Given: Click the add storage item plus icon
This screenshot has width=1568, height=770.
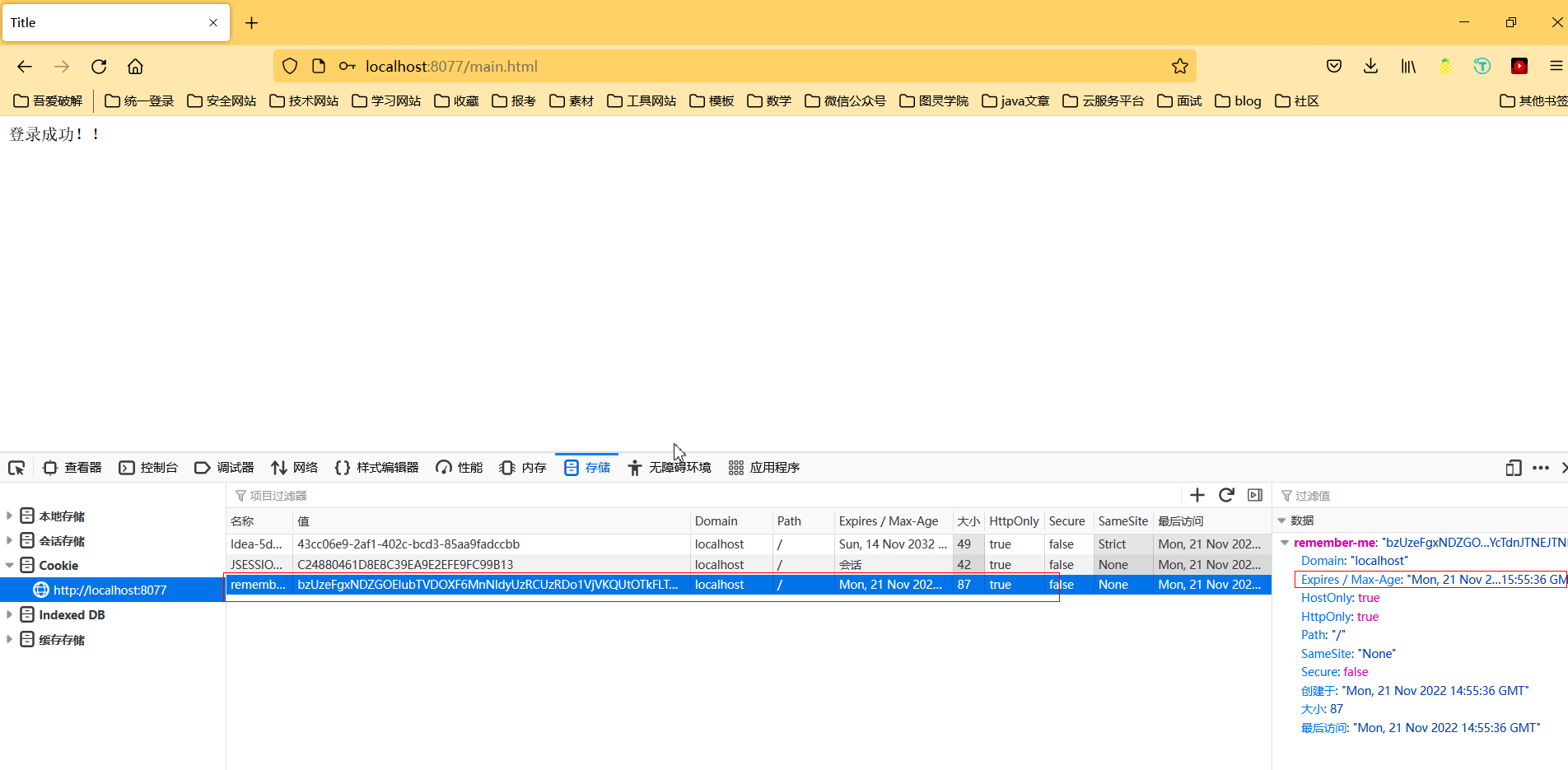Looking at the screenshot, I should pos(1197,495).
